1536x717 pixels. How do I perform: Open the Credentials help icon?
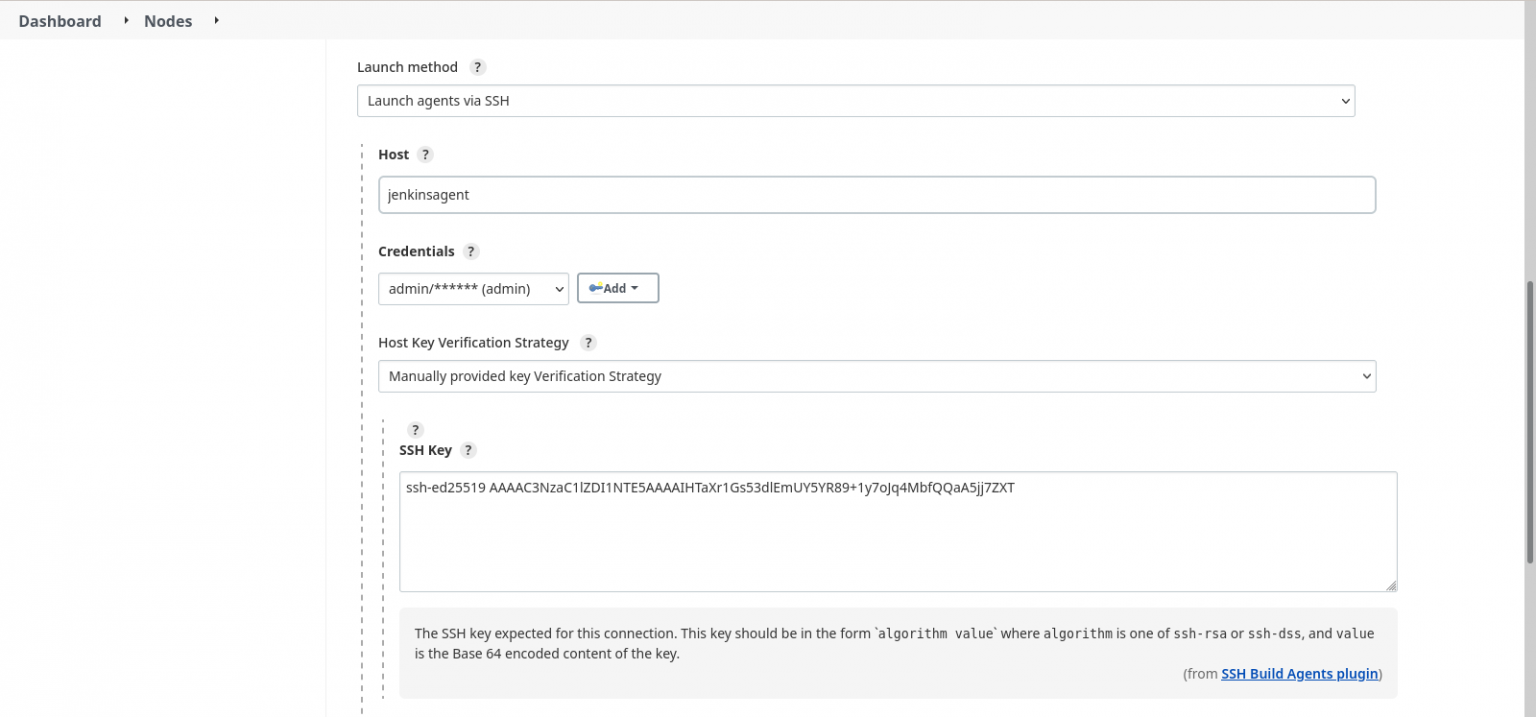[x=470, y=251]
